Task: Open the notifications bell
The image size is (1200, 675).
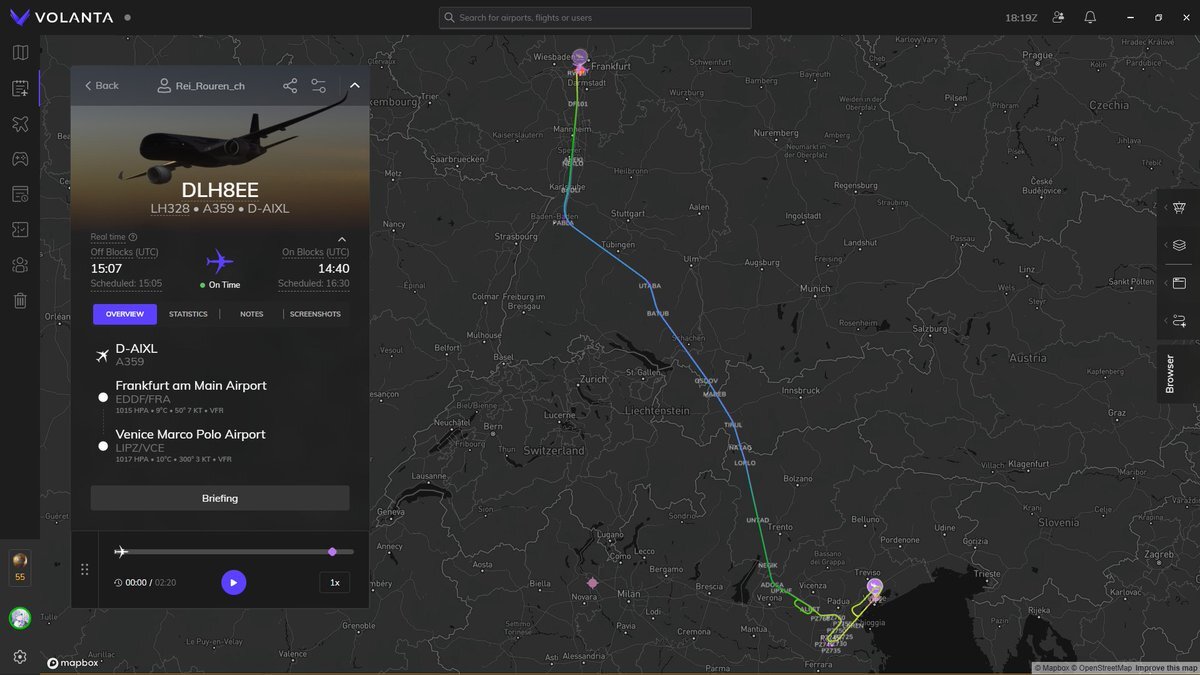Action: [1090, 18]
